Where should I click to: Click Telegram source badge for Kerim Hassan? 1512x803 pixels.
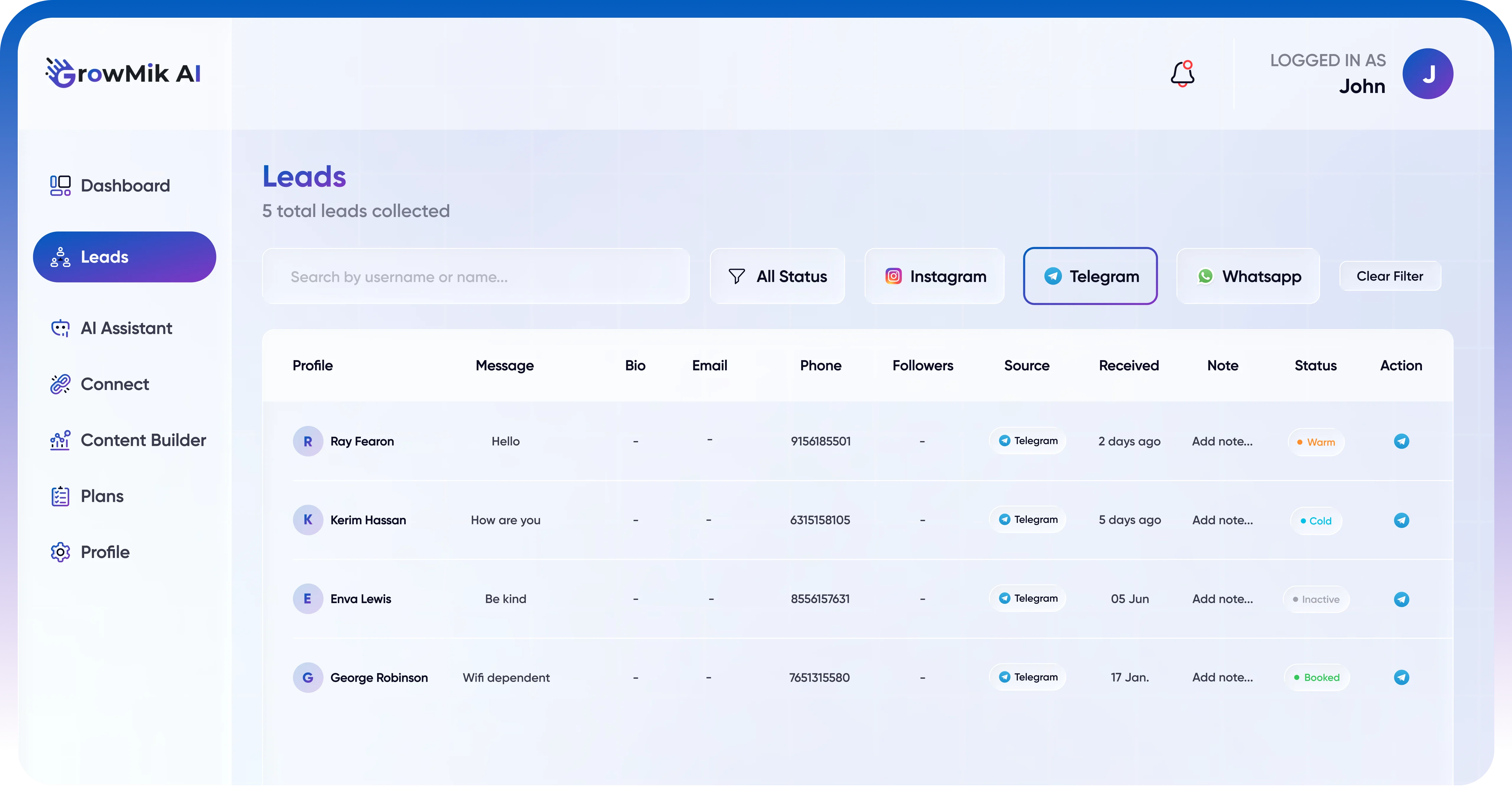pyautogui.click(x=1028, y=520)
